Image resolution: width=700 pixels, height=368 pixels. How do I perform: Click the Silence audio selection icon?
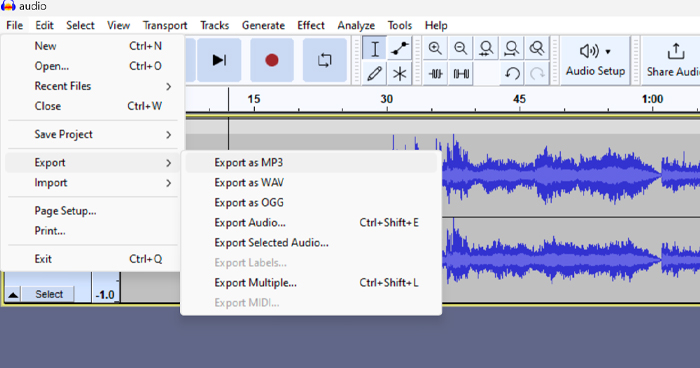(461, 73)
